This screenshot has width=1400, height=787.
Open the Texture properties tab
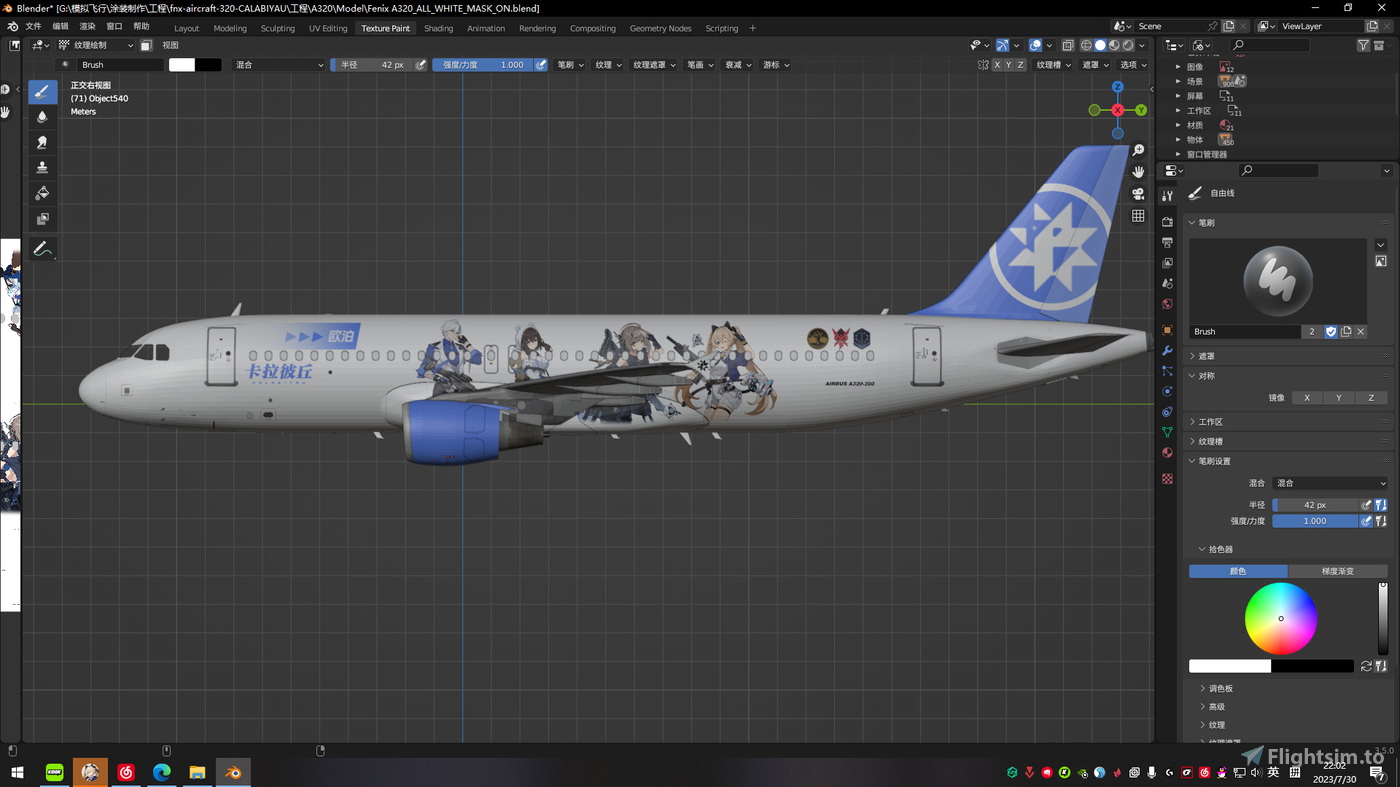pos(1167,479)
